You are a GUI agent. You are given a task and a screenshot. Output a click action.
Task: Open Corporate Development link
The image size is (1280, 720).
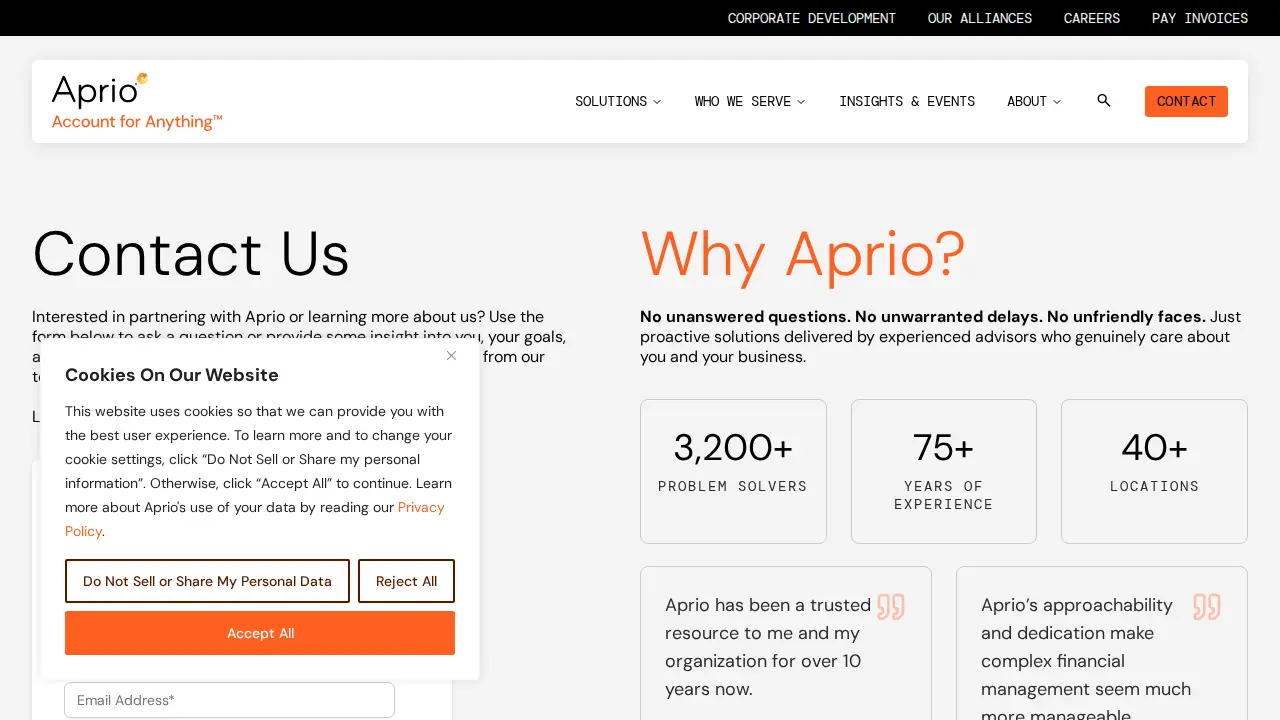coord(812,18)
